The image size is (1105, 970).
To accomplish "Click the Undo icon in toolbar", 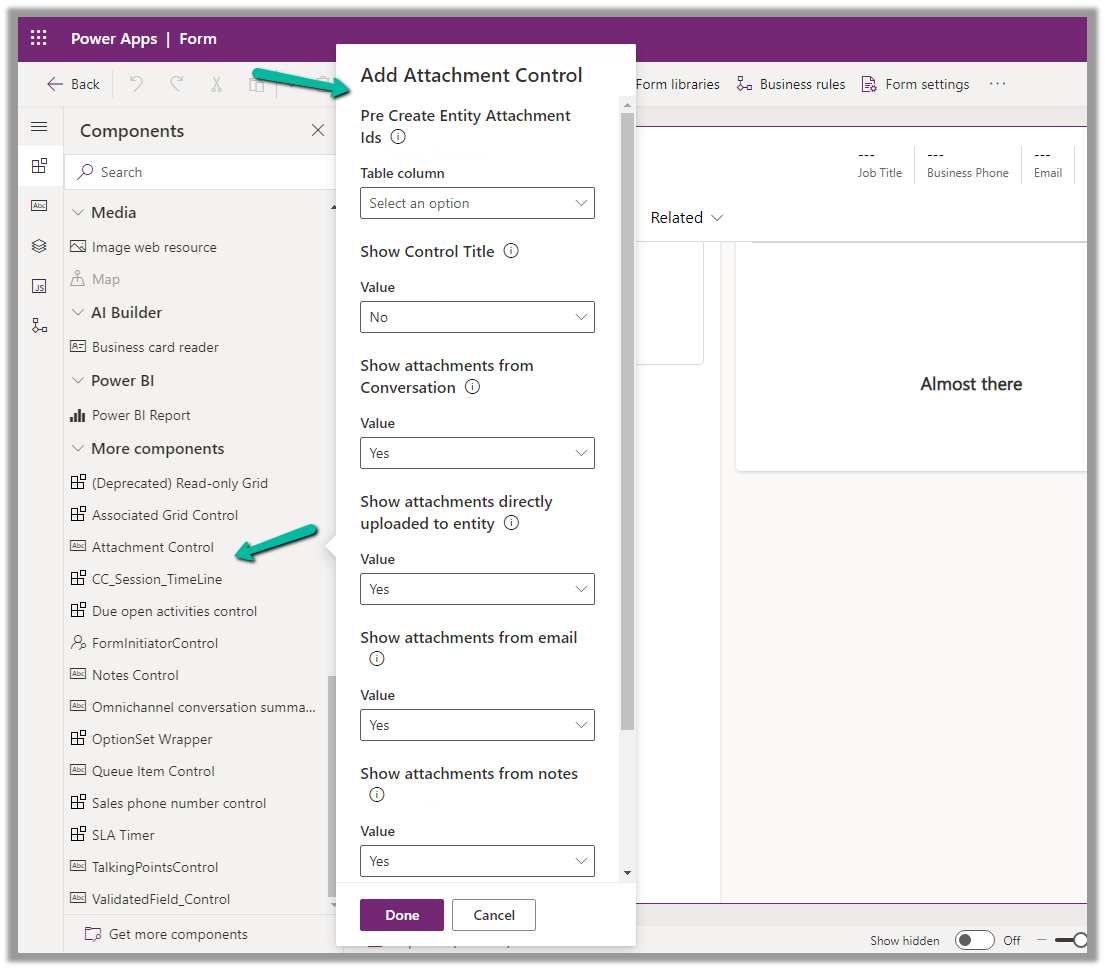I will pos(136,84).
